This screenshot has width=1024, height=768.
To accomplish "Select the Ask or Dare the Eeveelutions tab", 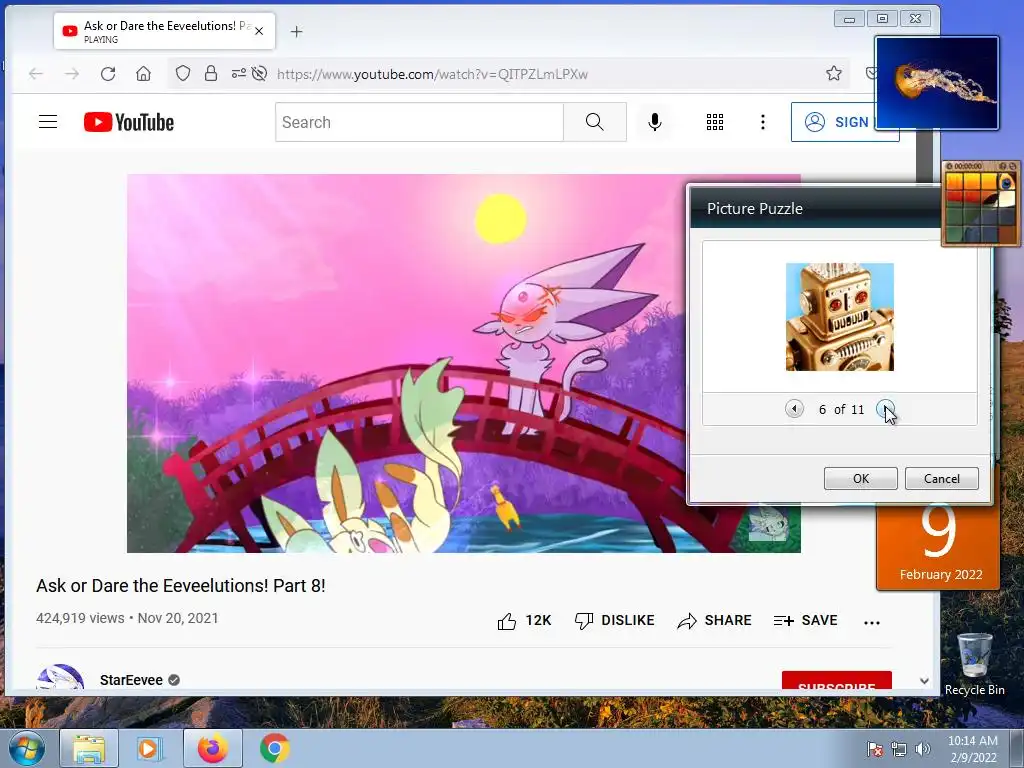I will [165, 31].
